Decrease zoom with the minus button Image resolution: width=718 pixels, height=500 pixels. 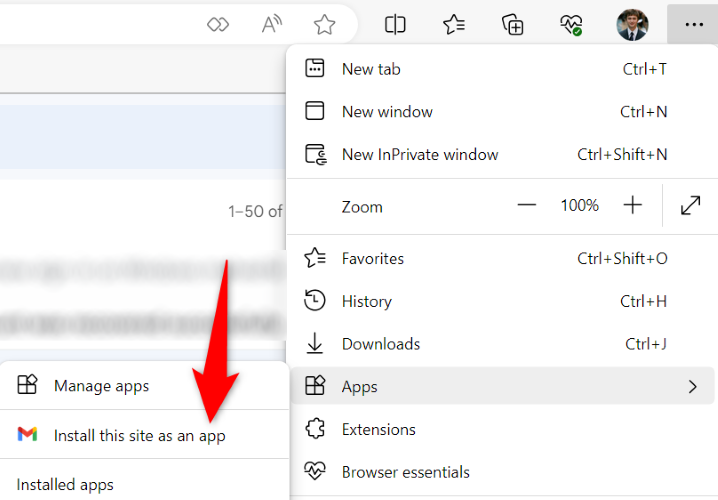pos(527,205)
